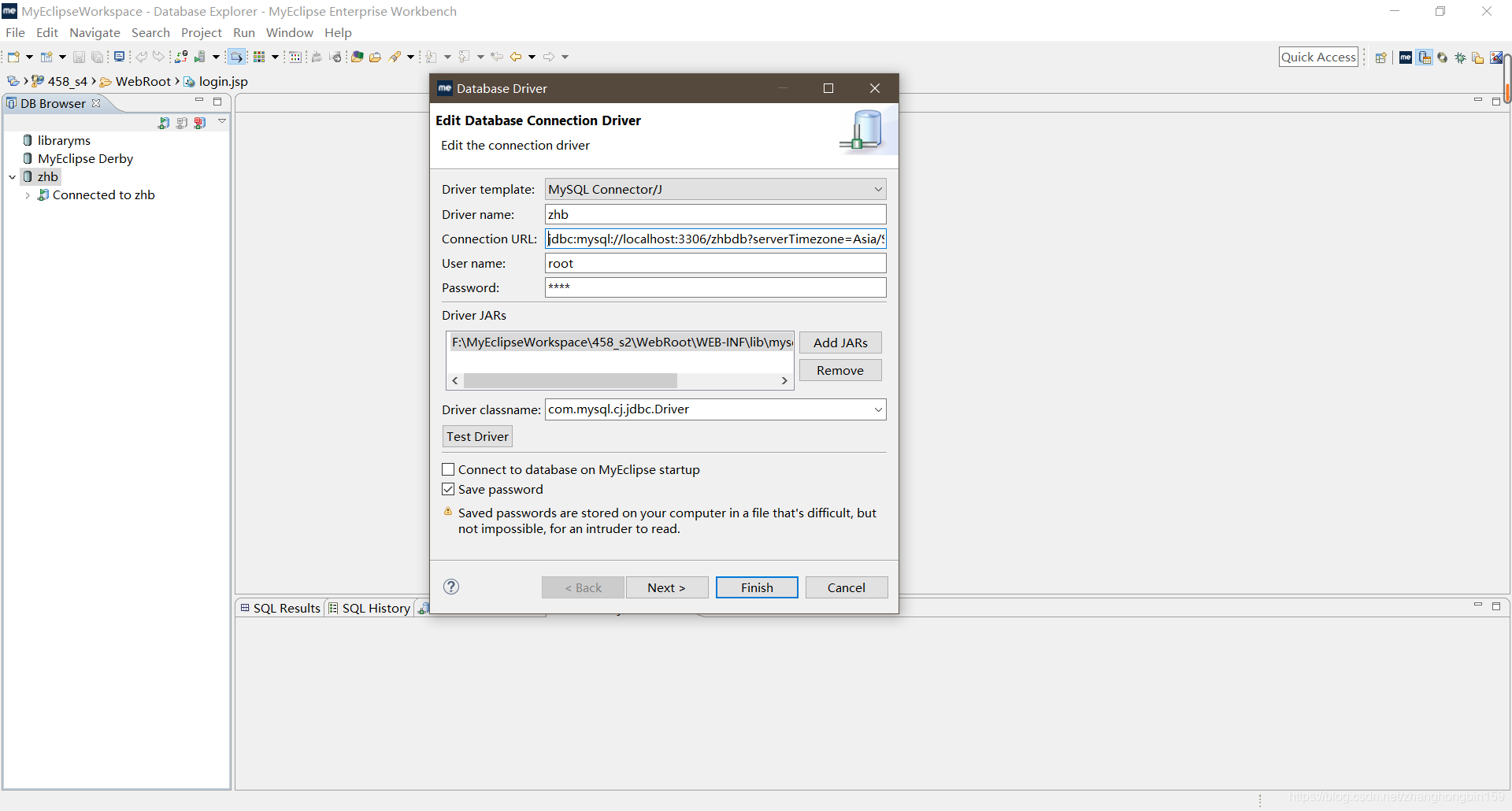Open the run server dropdown arrow
This screenshot has height=811, width=1512.
[216, 57]
